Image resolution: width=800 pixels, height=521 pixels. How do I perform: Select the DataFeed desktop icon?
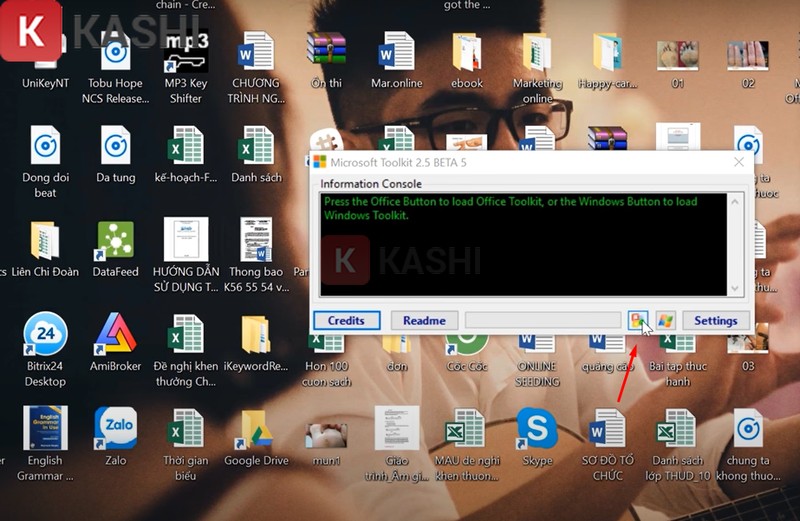[x=116, y=241]
